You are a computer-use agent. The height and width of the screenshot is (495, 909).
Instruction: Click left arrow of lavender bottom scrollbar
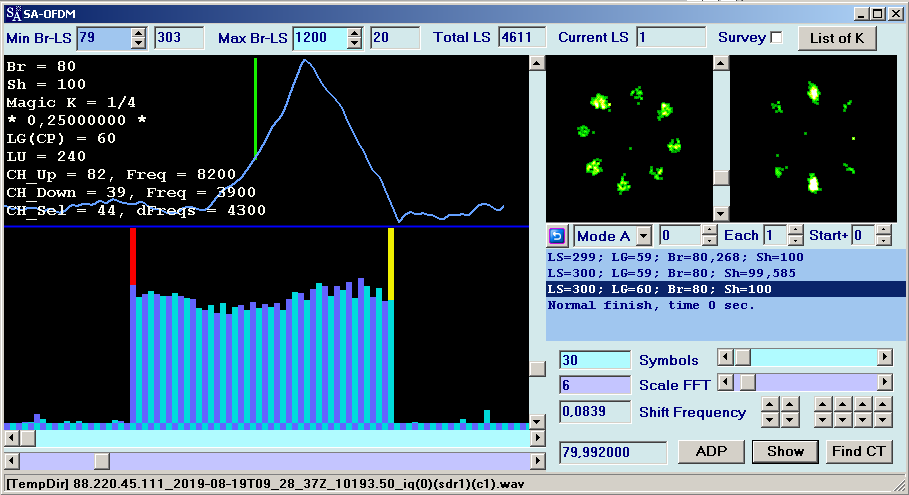(x=12, y=461)
